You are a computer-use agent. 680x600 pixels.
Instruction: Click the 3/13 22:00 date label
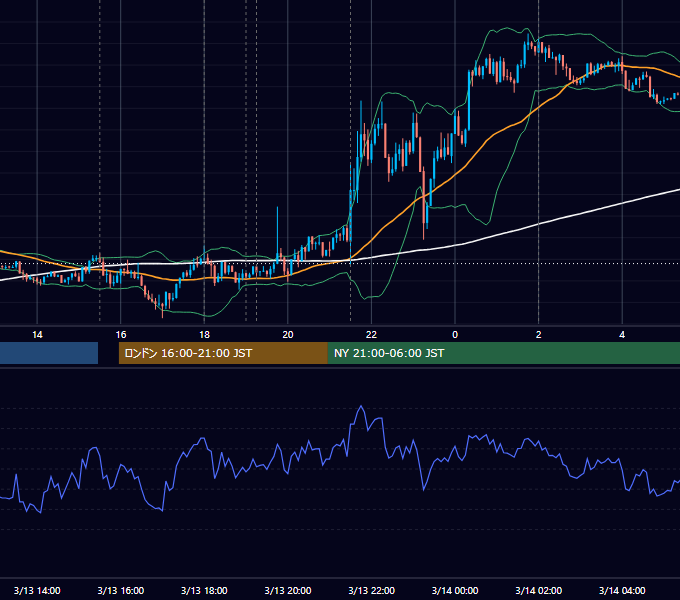[x=372, y=590]
